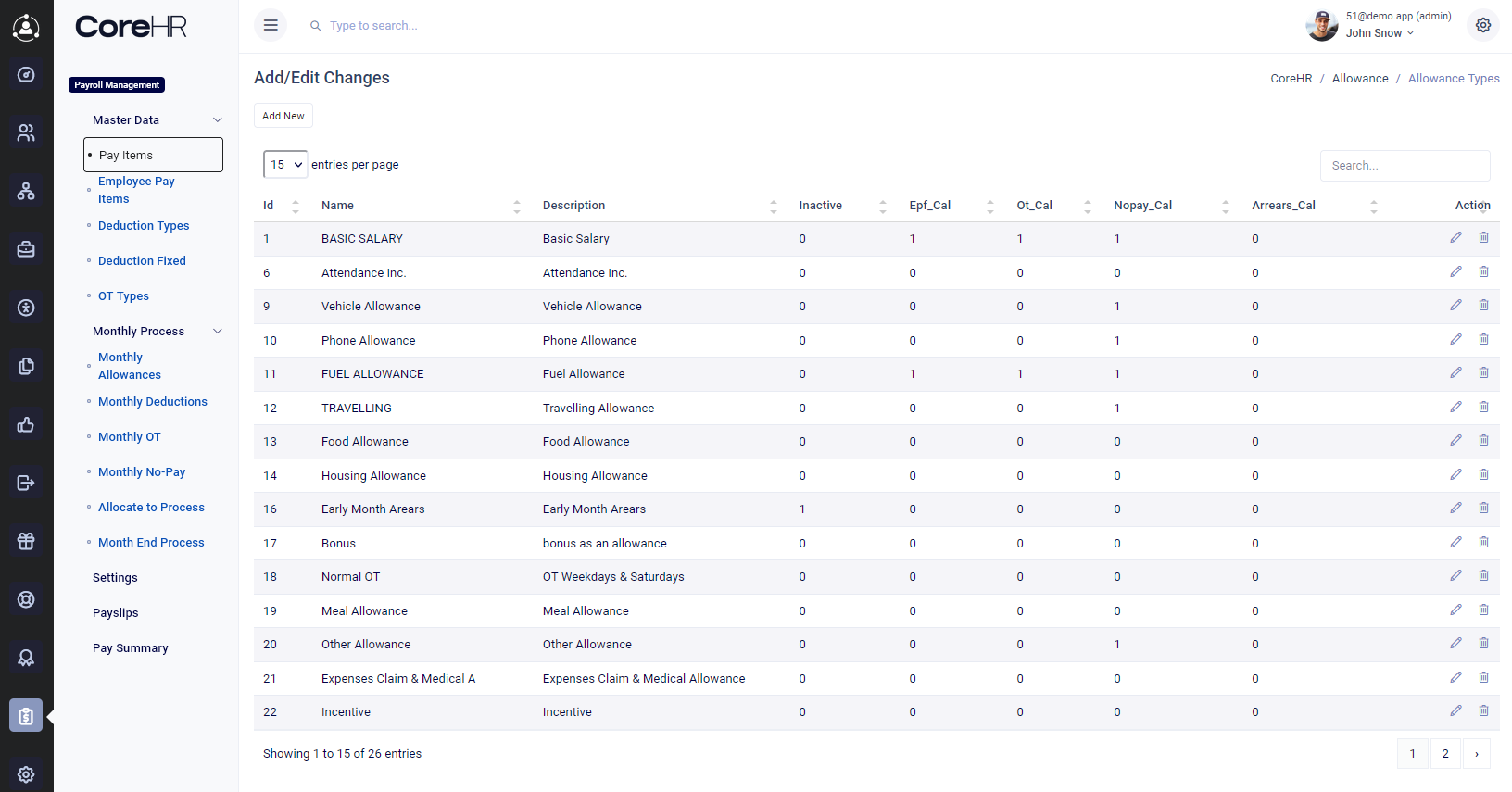The height and width of the screenshot is (792, 1512).
Task: Go to Monthly Allowances page
Action: click(x=130, y=366)
